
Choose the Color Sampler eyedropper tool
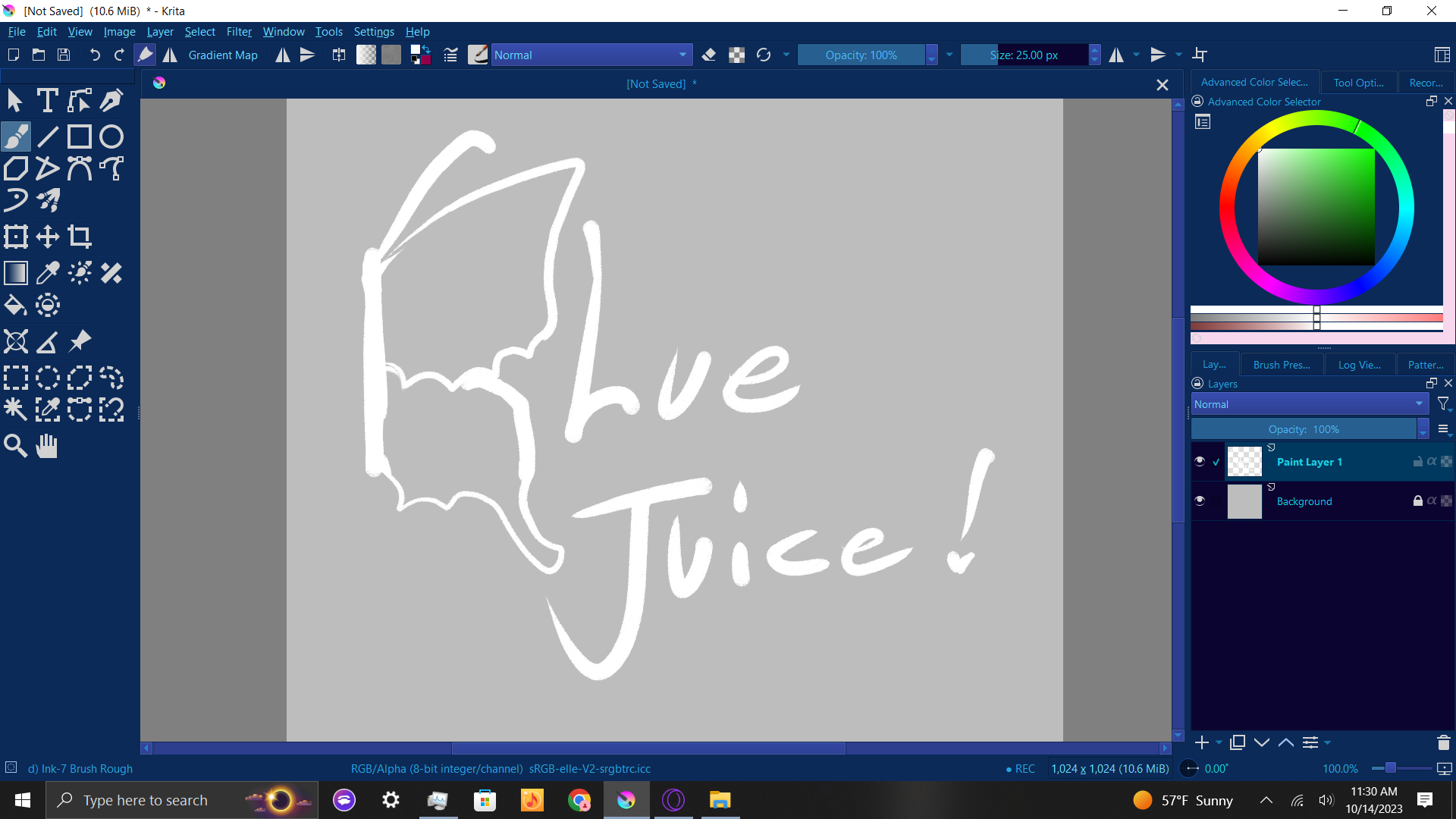point(48,273)
